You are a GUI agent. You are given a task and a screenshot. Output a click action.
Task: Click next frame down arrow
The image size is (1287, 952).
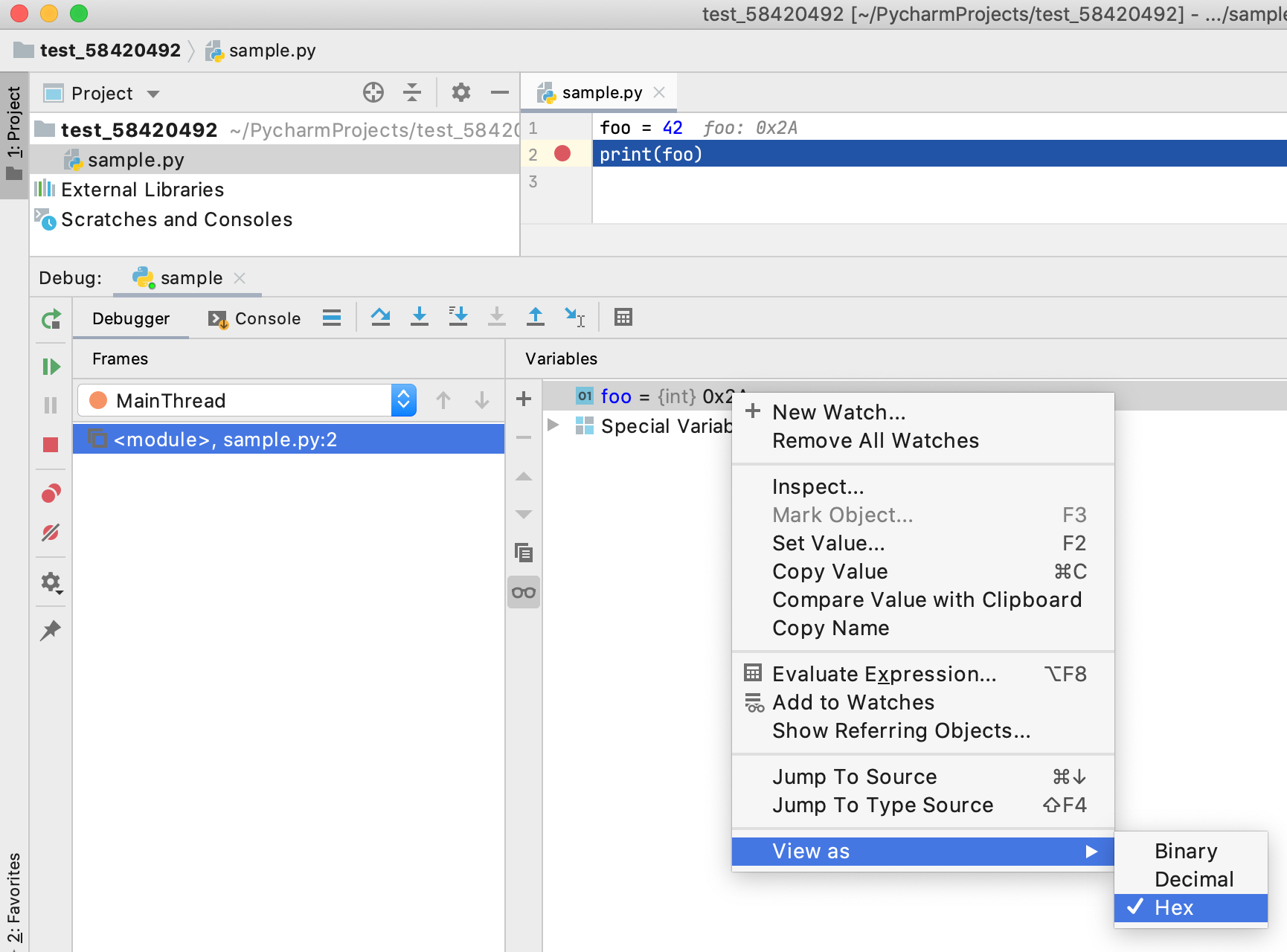coord(482,400)
